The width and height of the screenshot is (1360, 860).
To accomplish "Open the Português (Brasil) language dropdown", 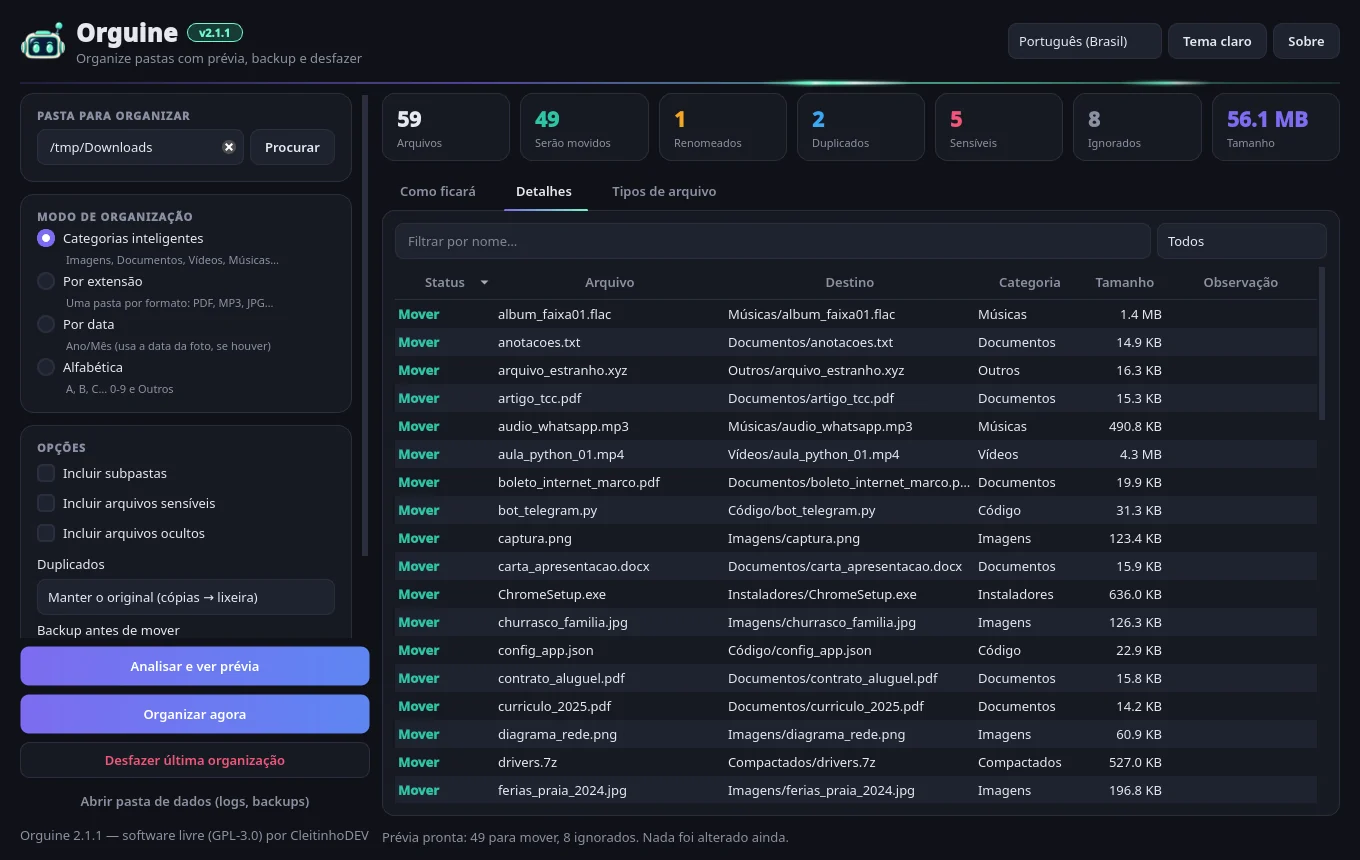I will (x=1085, y=41).
